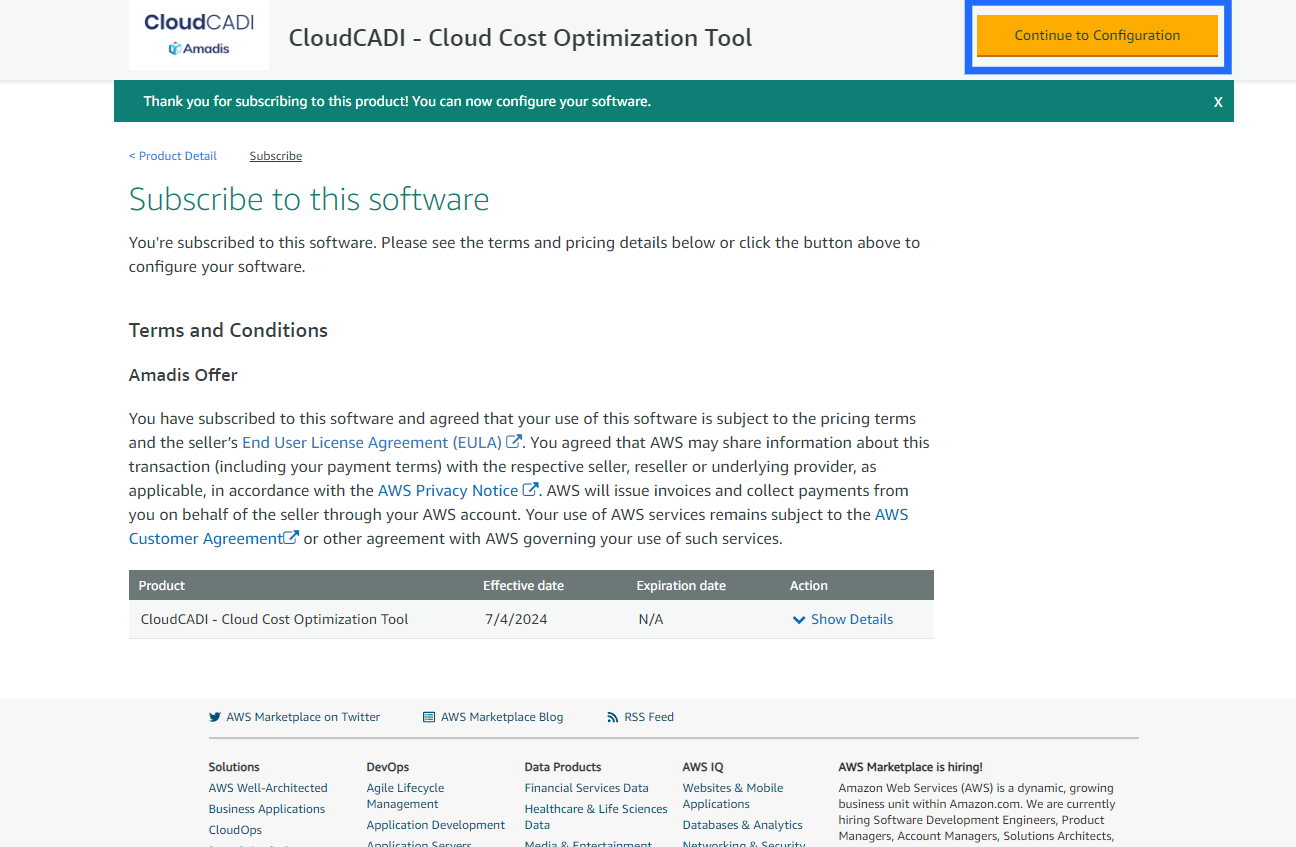Dismiss the green subscription banner
This screenshot has width=1296, height=847.
(1218, 102)
